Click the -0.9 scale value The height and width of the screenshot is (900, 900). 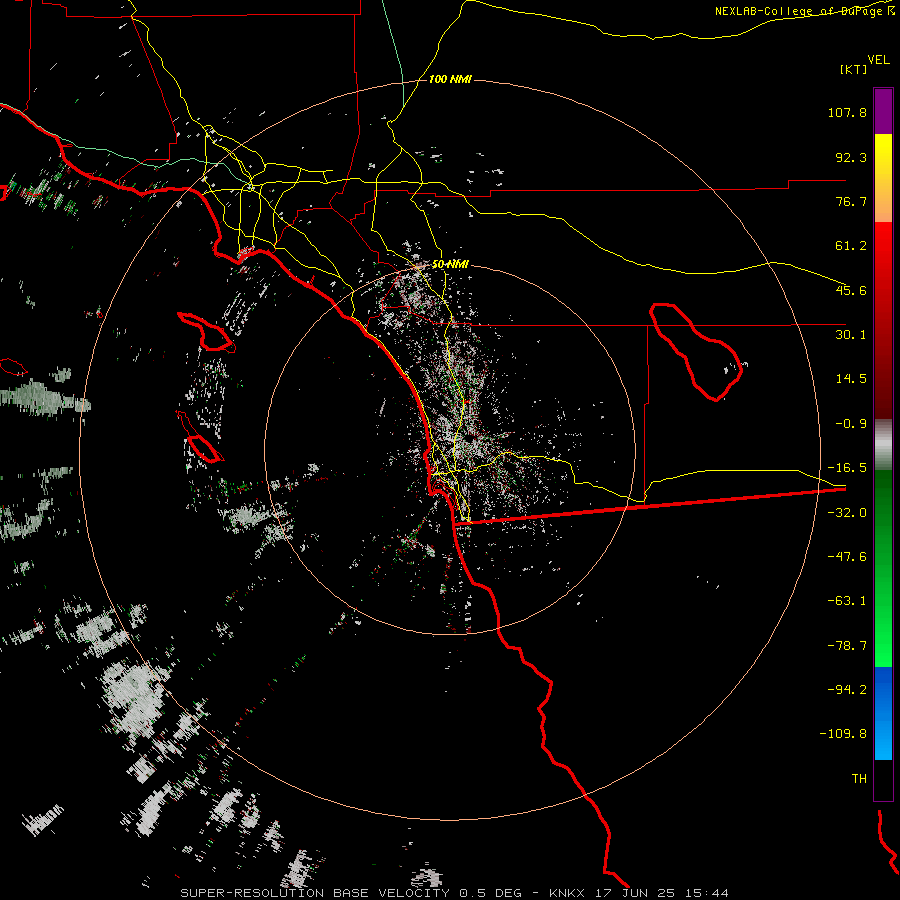click(x=851, y=424)
